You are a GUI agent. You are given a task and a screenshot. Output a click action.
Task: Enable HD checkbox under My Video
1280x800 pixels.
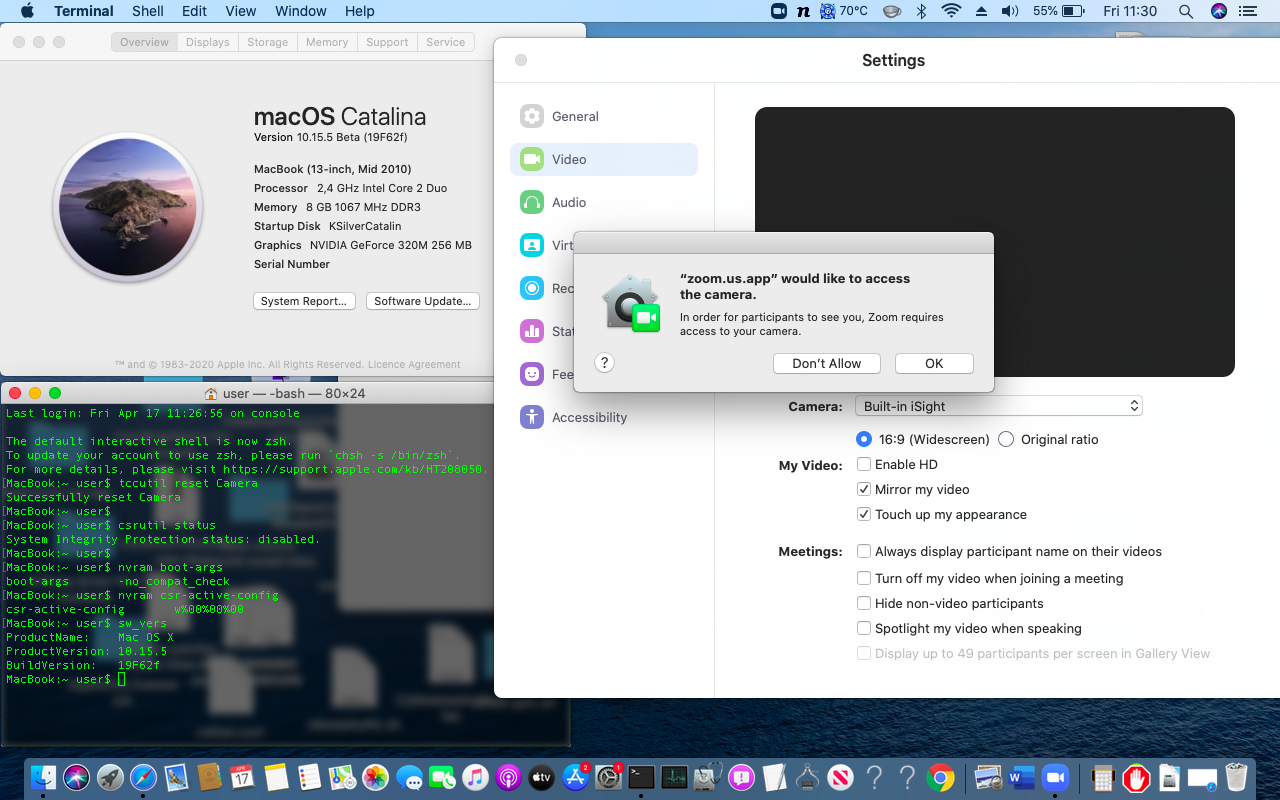[864, 464]
